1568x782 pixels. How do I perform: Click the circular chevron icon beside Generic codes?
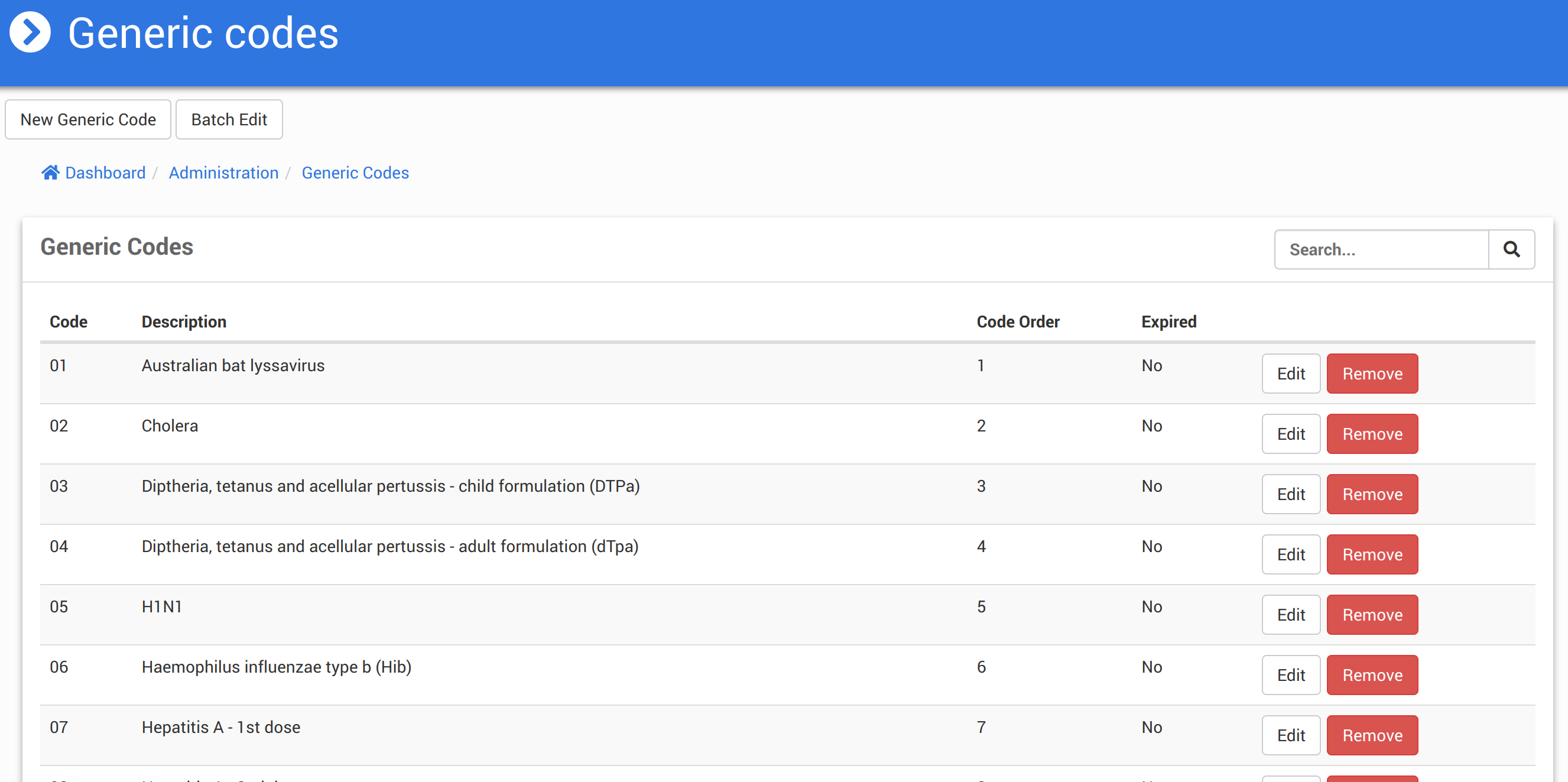tap(30, 33)
